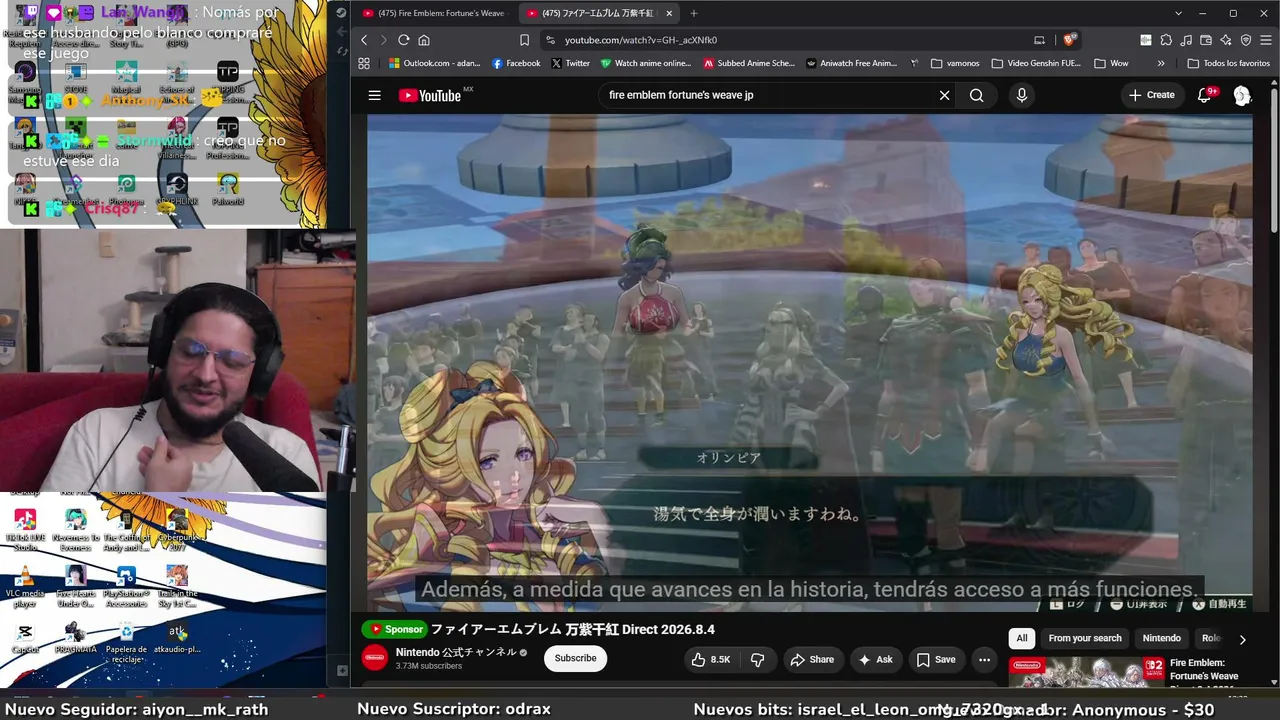1280x720 pixels.
Task: Switch to the Fire Emblem: Fortune's Weave tab
Action: tap(434, 13)
